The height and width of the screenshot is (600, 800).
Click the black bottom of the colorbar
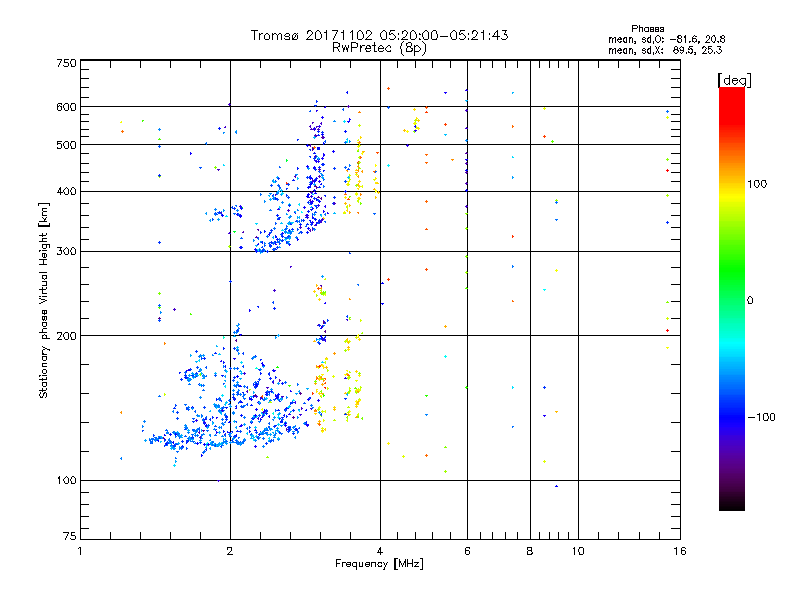coord(732,503)
